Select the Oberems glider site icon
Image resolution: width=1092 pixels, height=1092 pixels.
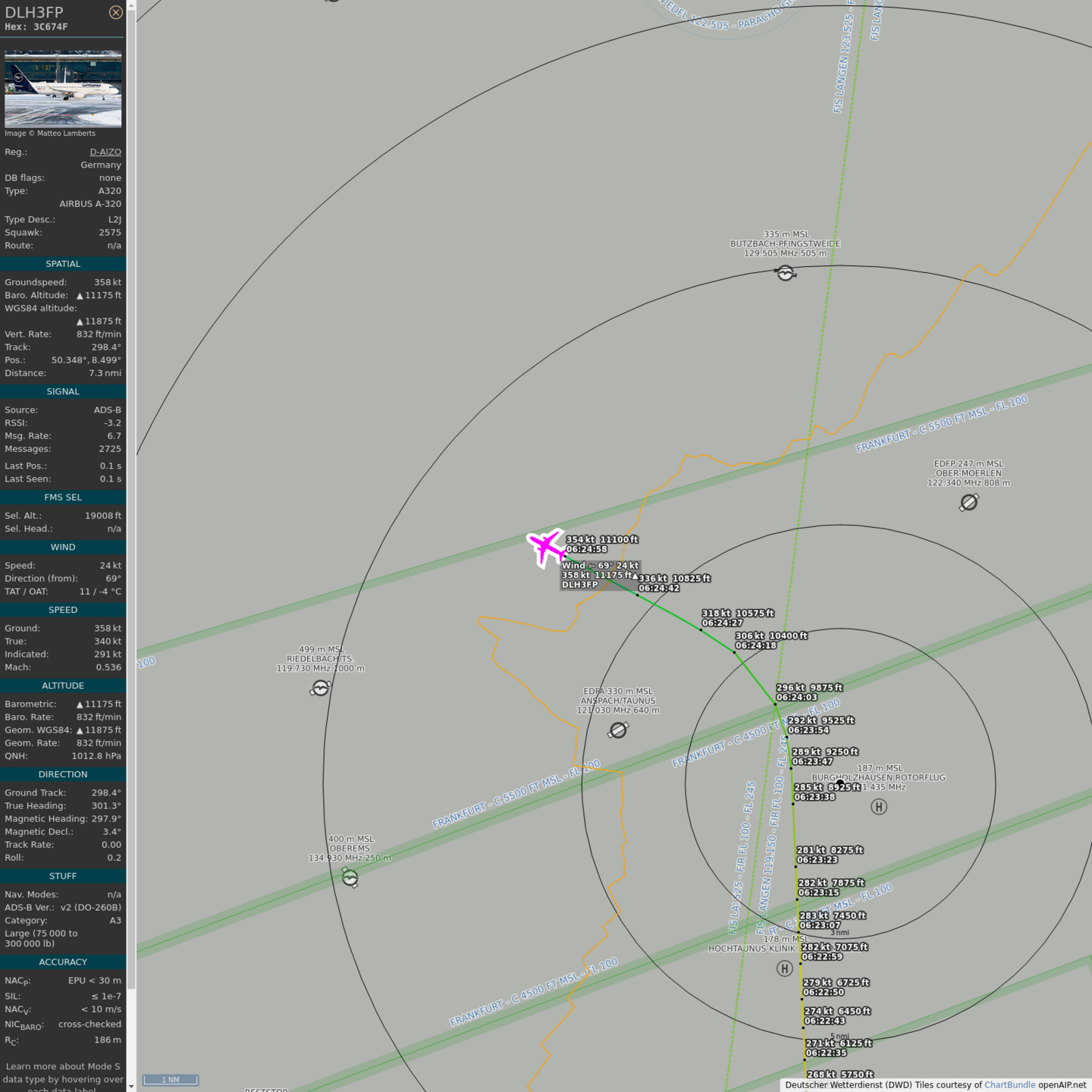[350, 877]
